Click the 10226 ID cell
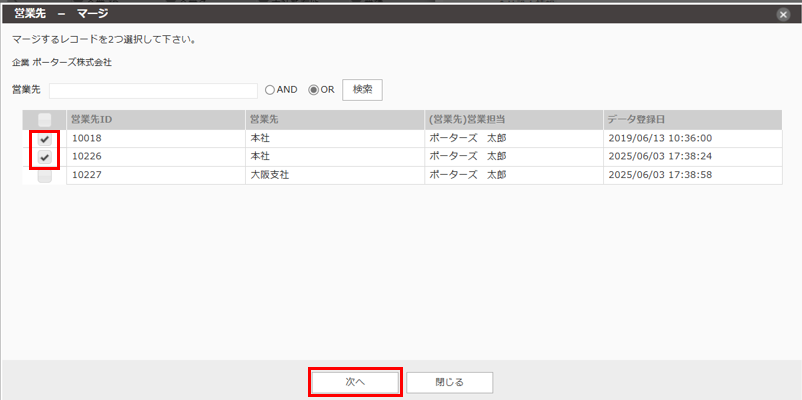802x400 pixels. (87, 157)
